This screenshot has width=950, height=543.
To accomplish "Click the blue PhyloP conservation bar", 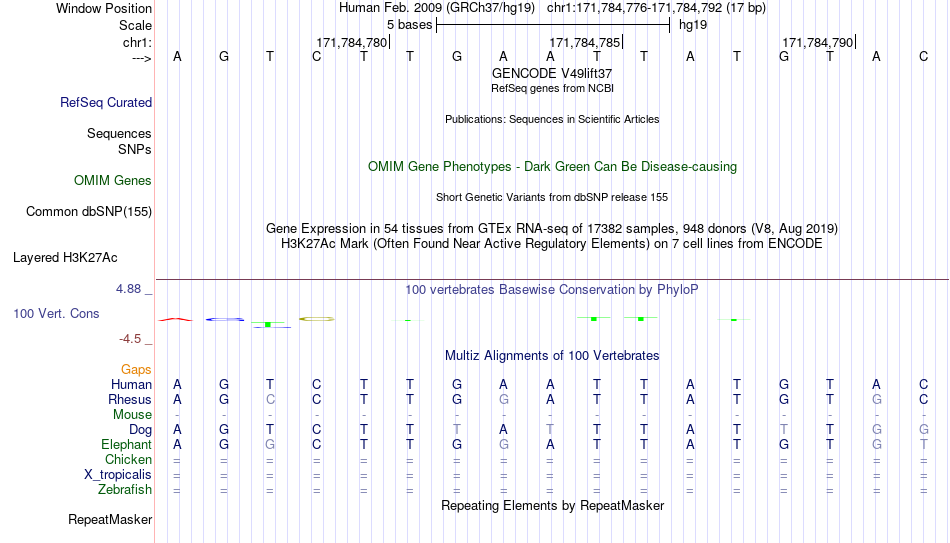I will click(225, 319).
